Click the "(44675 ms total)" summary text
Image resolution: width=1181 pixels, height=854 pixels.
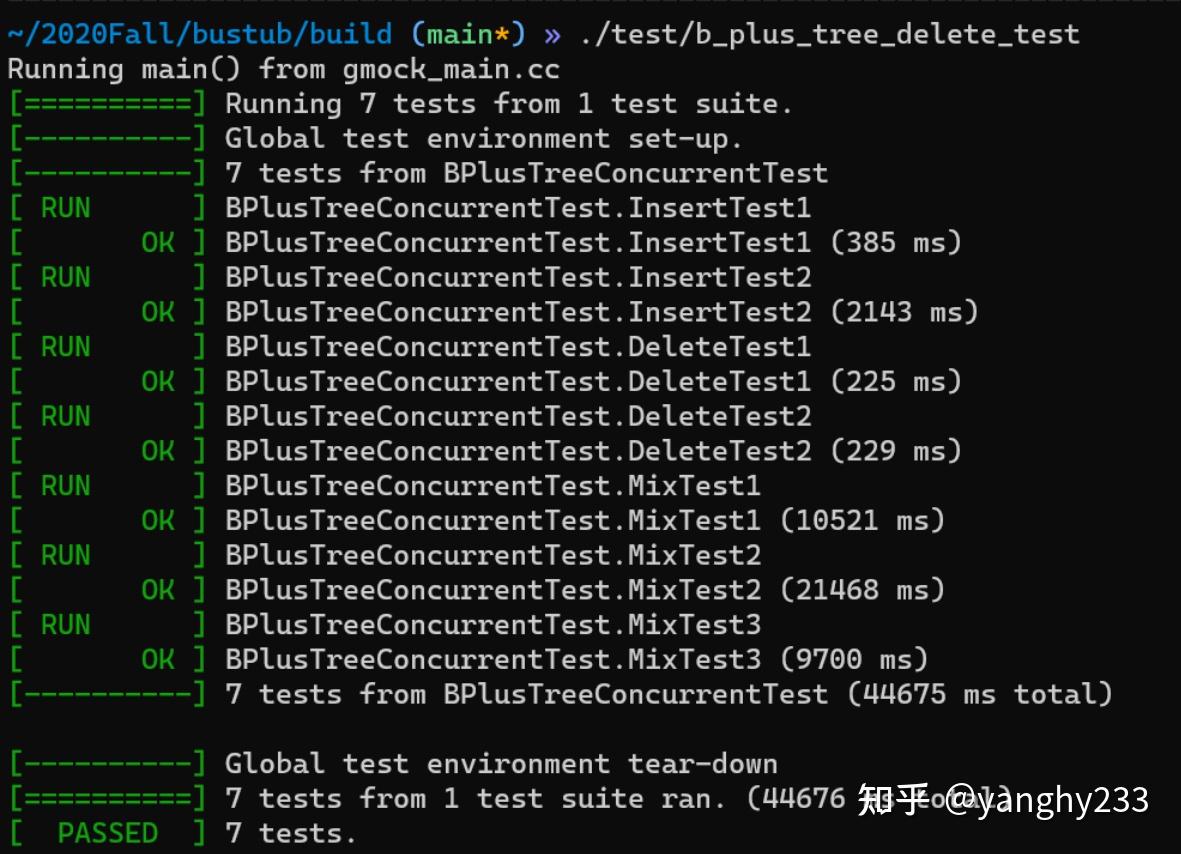click(979, 693)
